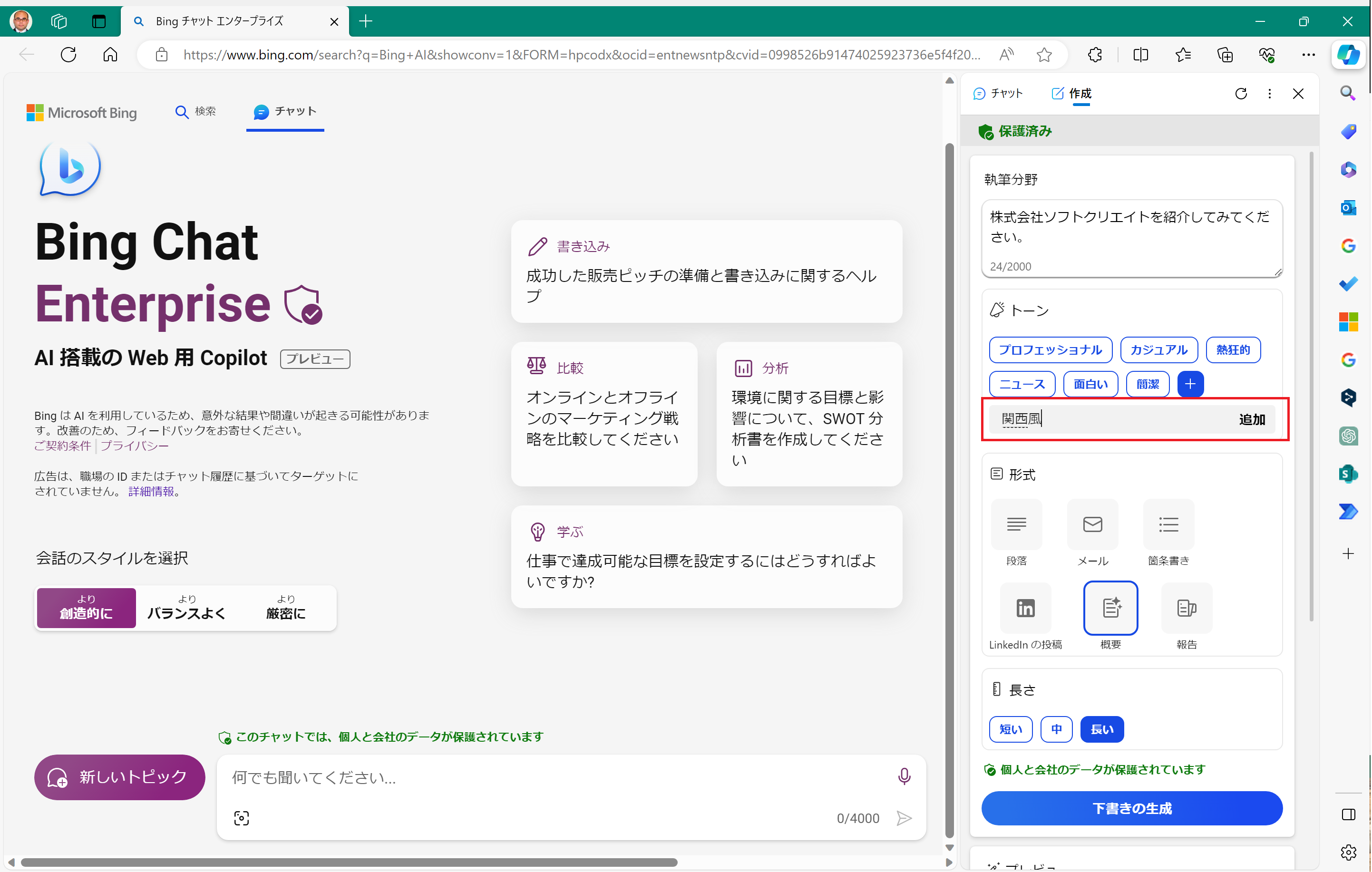Screen dimensions: 1372x872
Task: Refresh the Copilot pane
Action: pyautogui.click(x=1241, y=93)
